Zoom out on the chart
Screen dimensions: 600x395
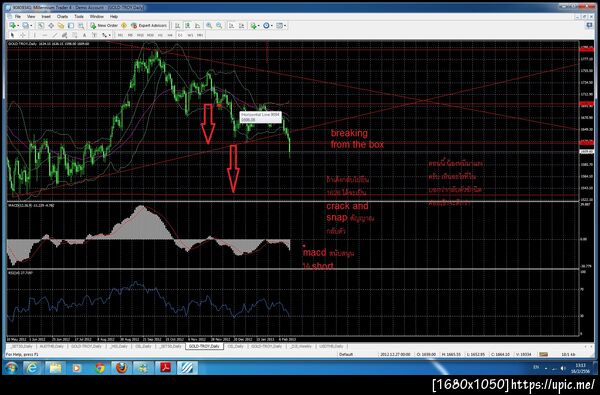coord(219,26)
